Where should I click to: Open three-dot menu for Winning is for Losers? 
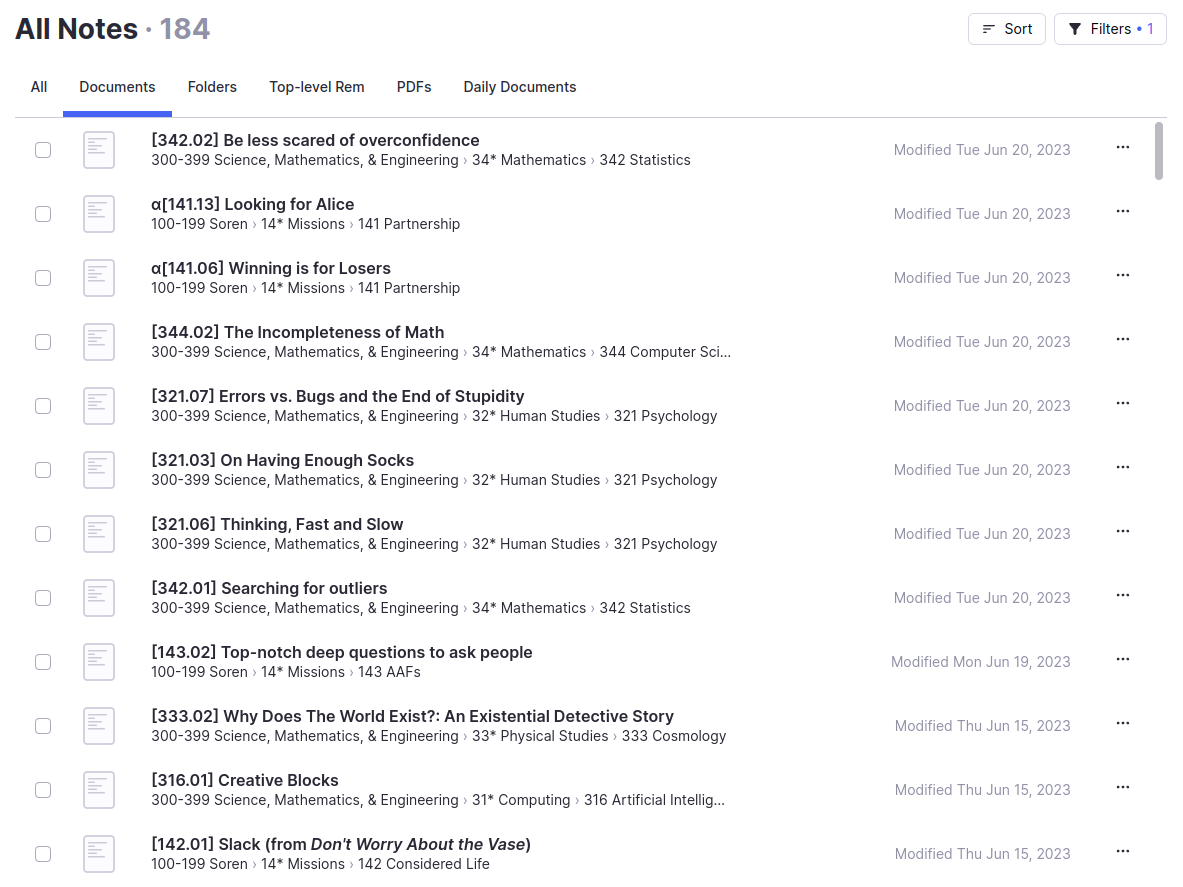click(x=1122, y=276)
